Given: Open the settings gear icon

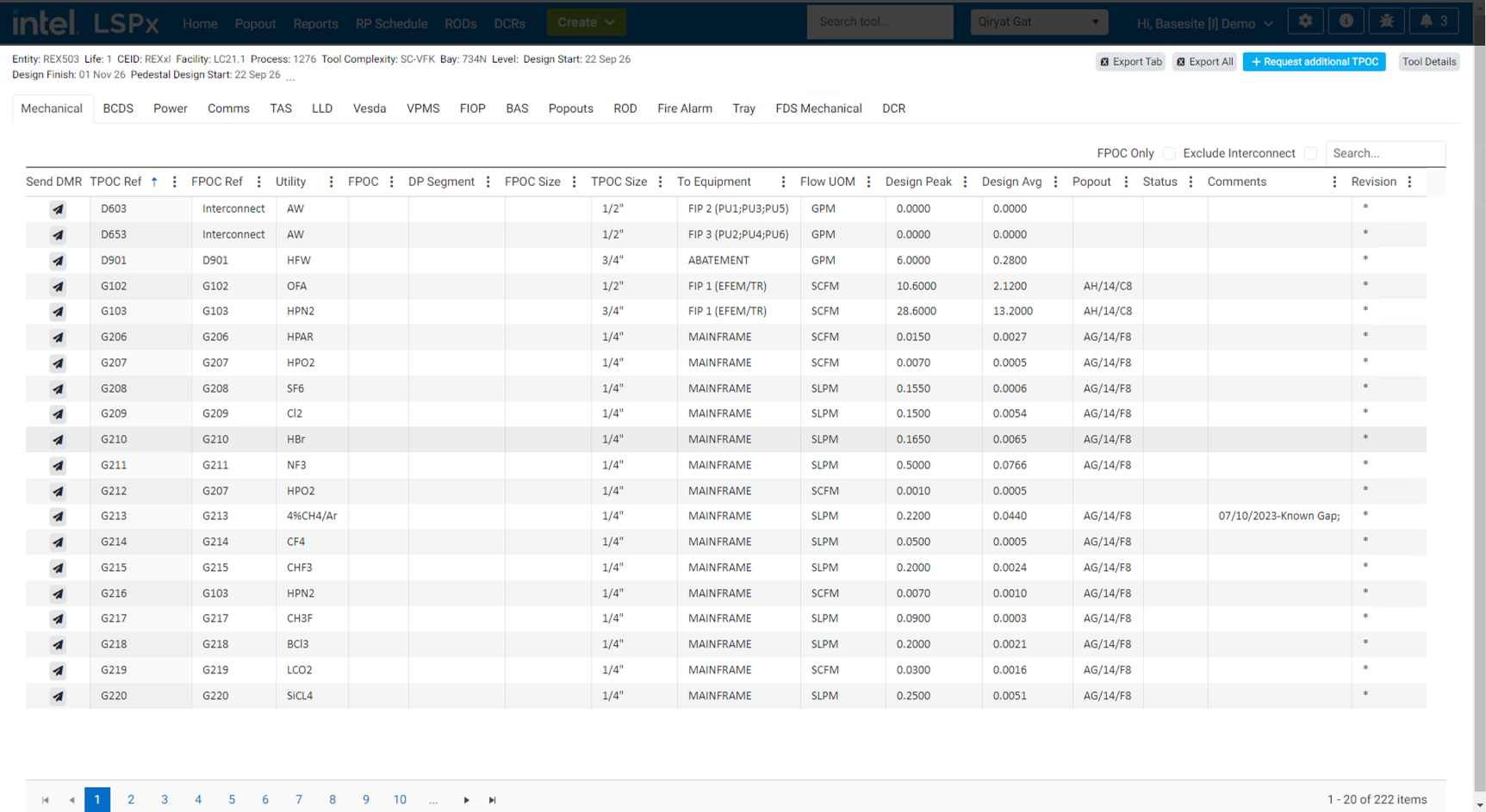Looking at the screenshot, I should [1305, 22].
